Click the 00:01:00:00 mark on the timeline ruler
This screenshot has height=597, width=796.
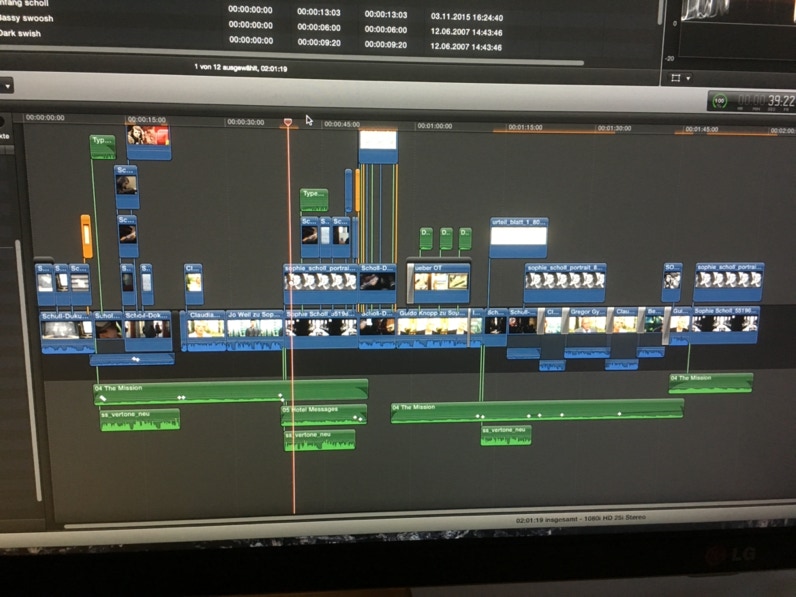[x=434, y=127]
